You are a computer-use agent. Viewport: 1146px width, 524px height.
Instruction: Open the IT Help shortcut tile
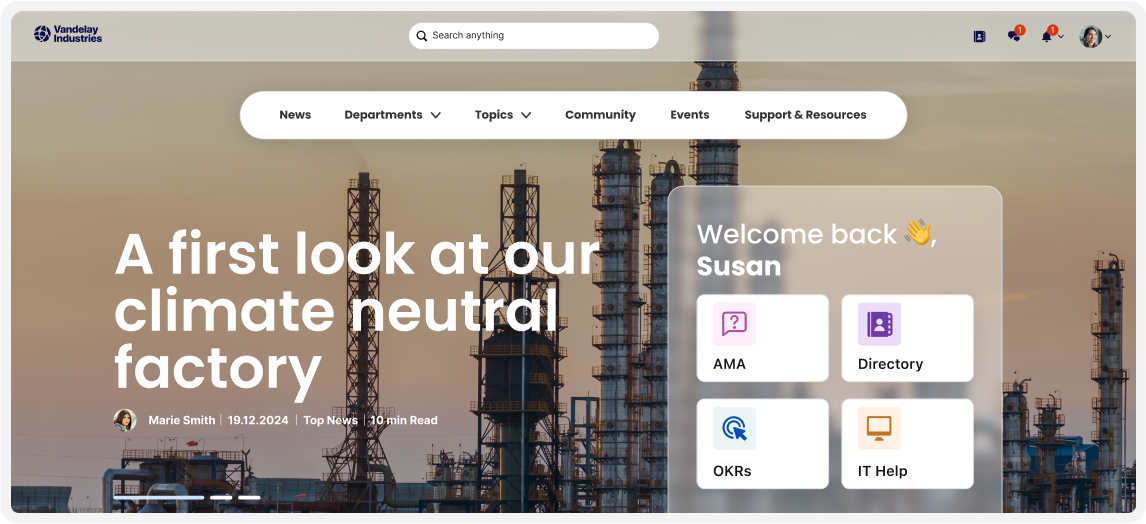point(907,444)
